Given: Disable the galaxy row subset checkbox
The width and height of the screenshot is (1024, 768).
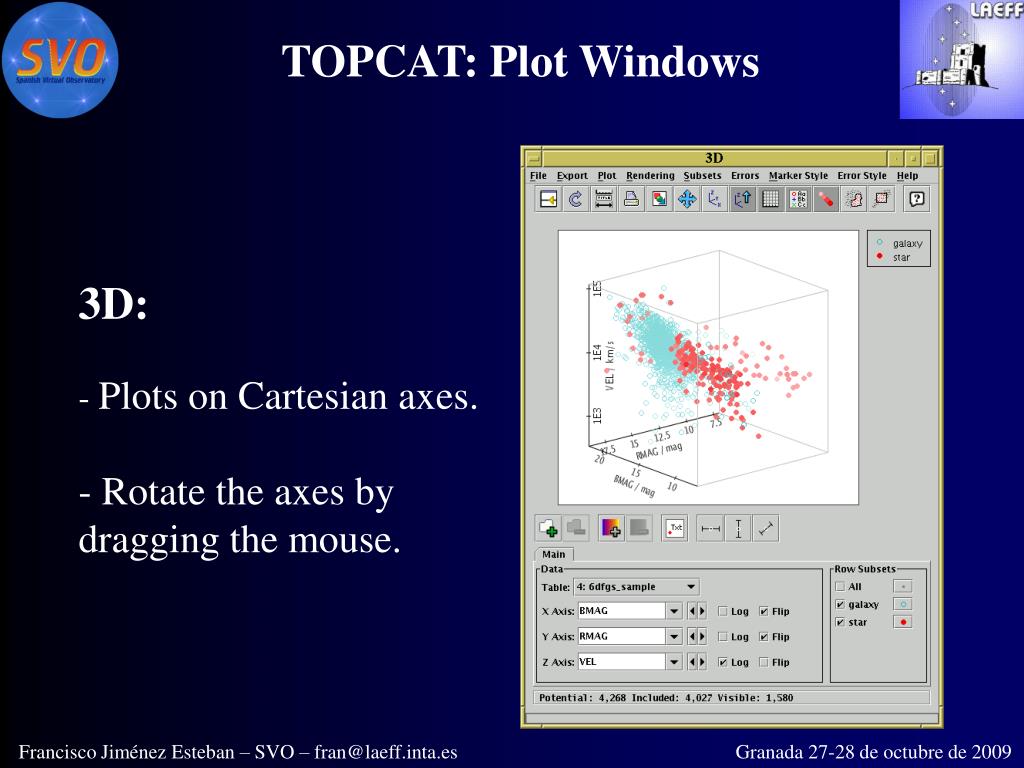Looking at the screenshot, I should 840,605.
